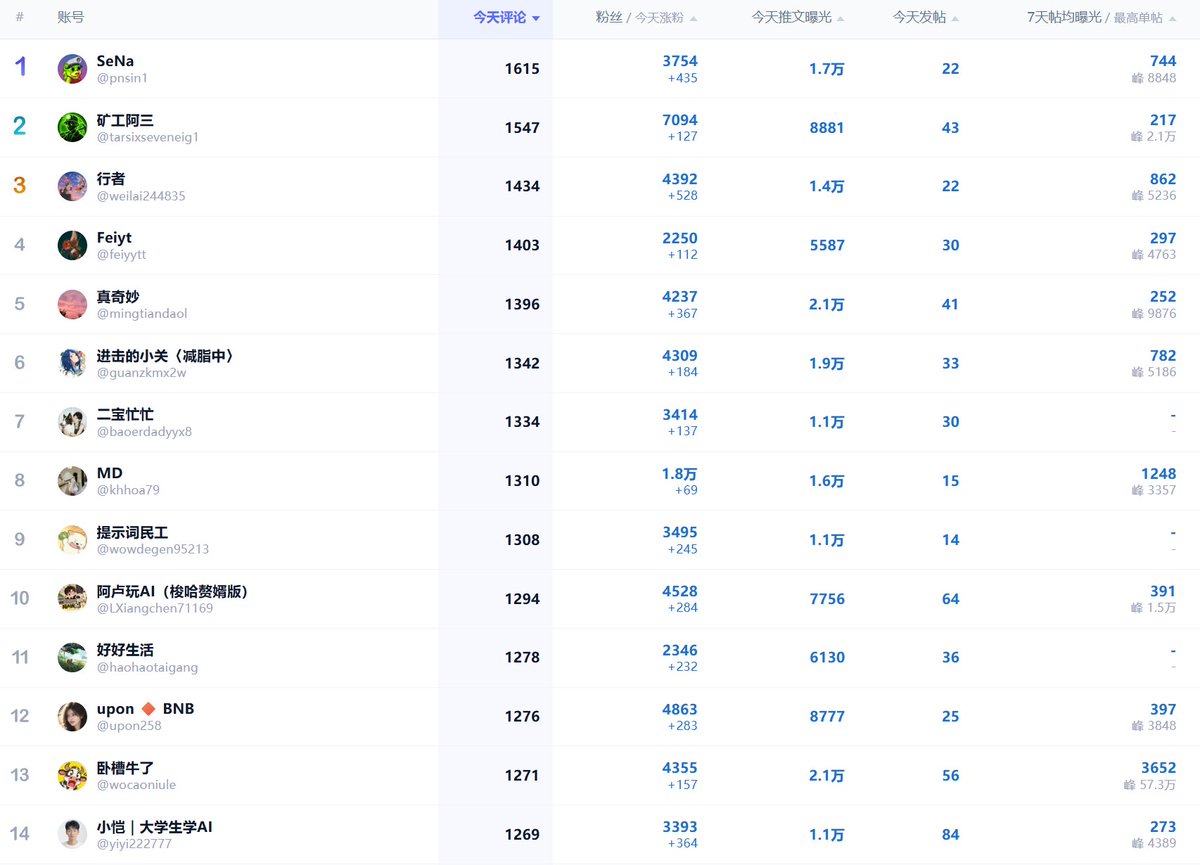Select exposure value 6130
Image resolution: width=1200 pixels, height=865 pixels.
pyautogui.click(x=827, y=657)
